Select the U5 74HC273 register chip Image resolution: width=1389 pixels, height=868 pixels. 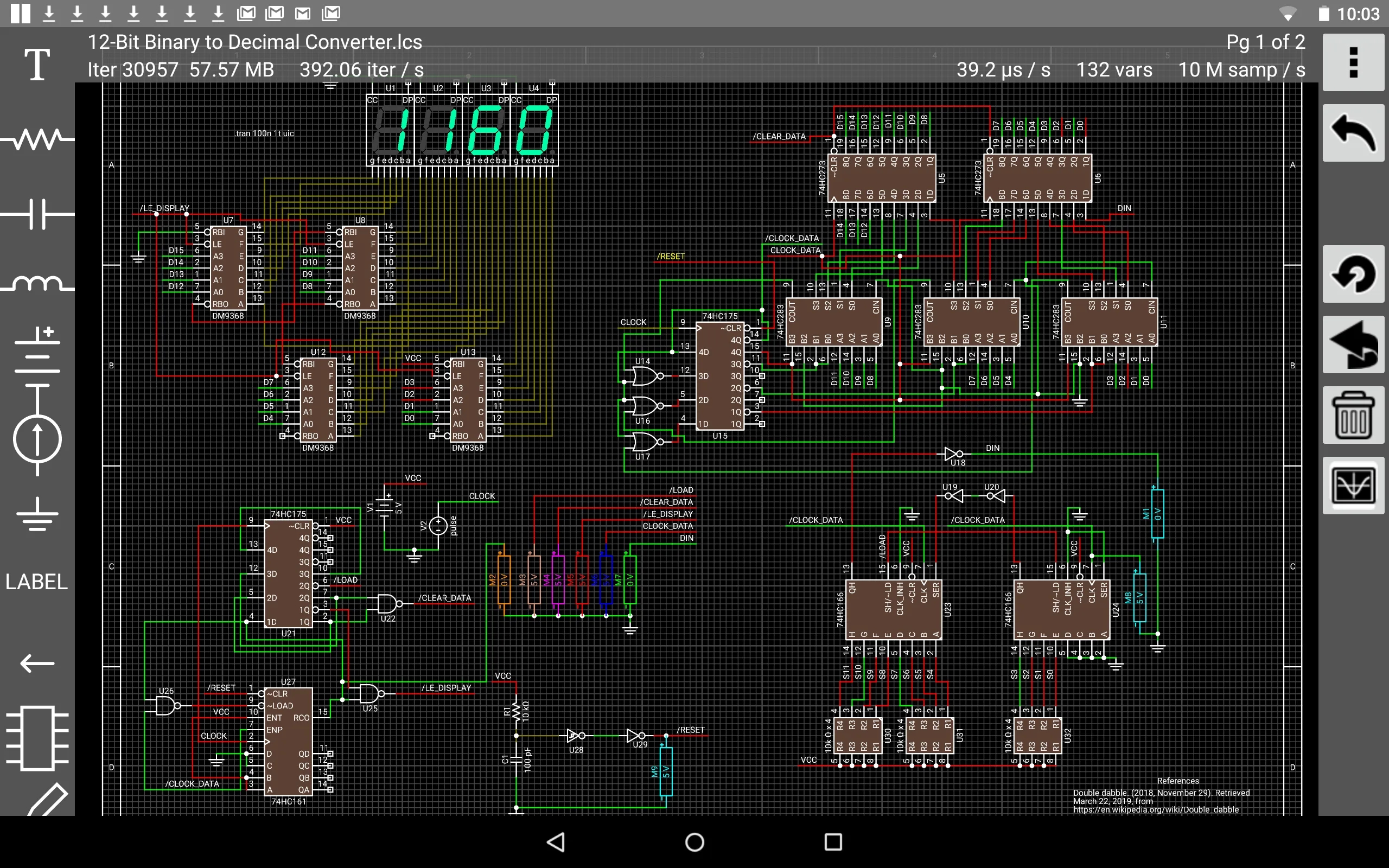pos(882,177)
